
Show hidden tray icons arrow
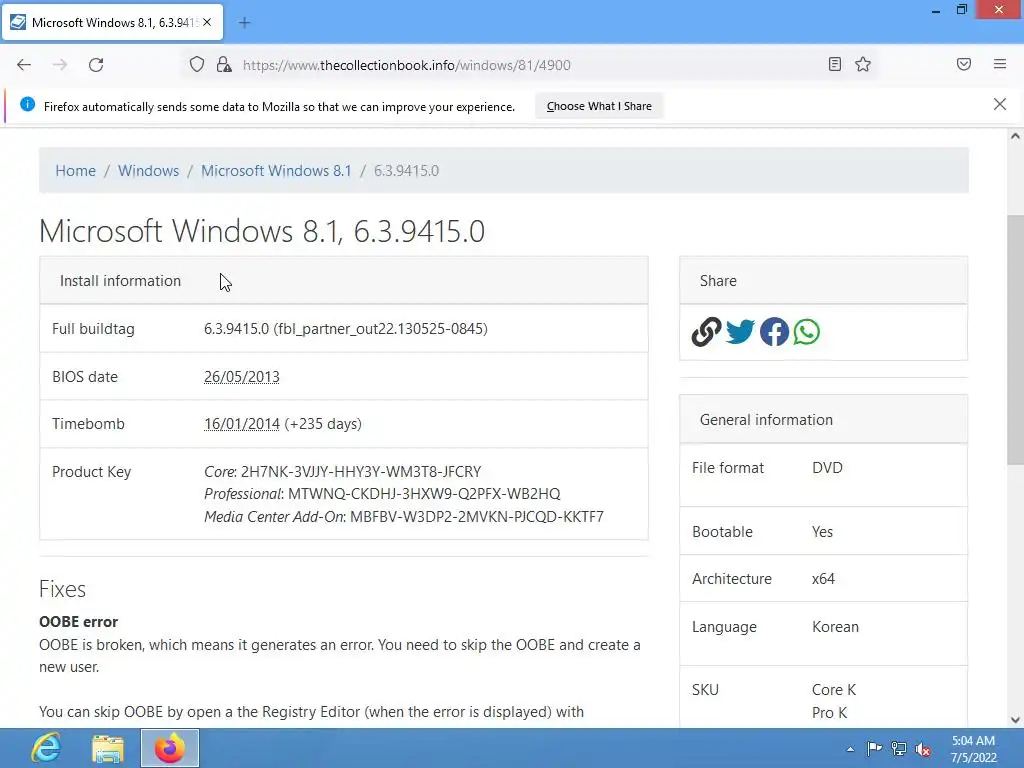pyautogui.click(x=850, y=749)
